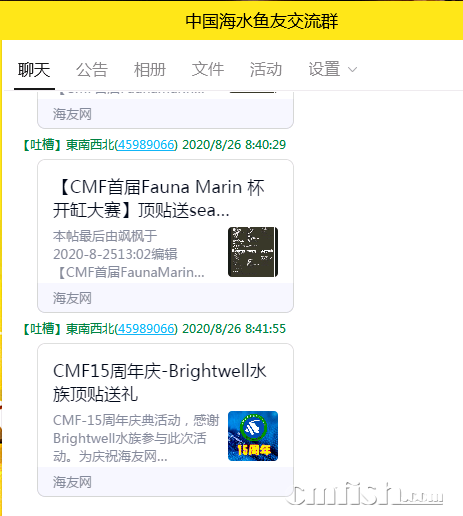
Task: Click 海友网 footer of Brightwell card
Action: 72,482
